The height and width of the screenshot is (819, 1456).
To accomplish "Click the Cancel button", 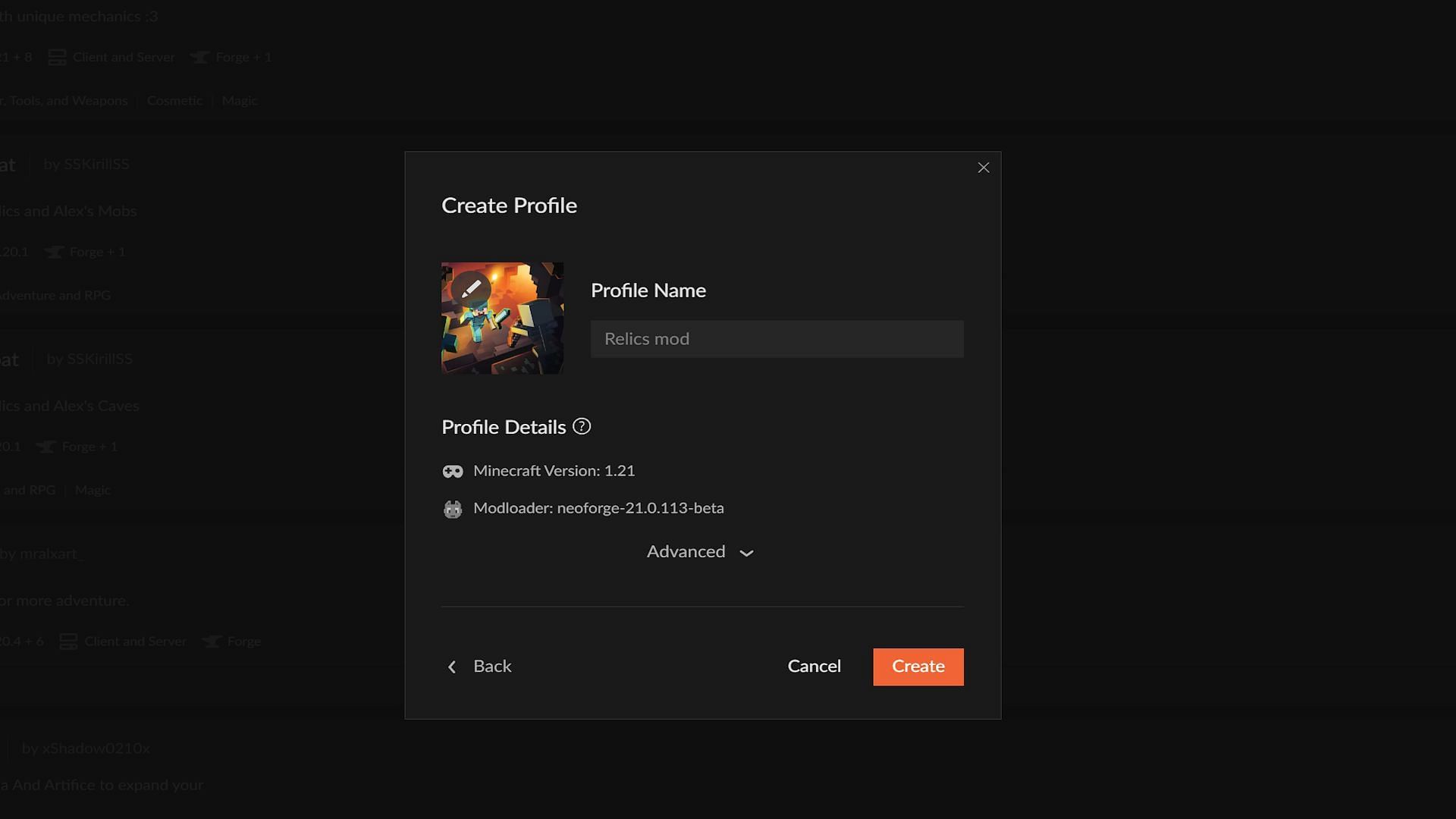I will [x=815, y=666].
